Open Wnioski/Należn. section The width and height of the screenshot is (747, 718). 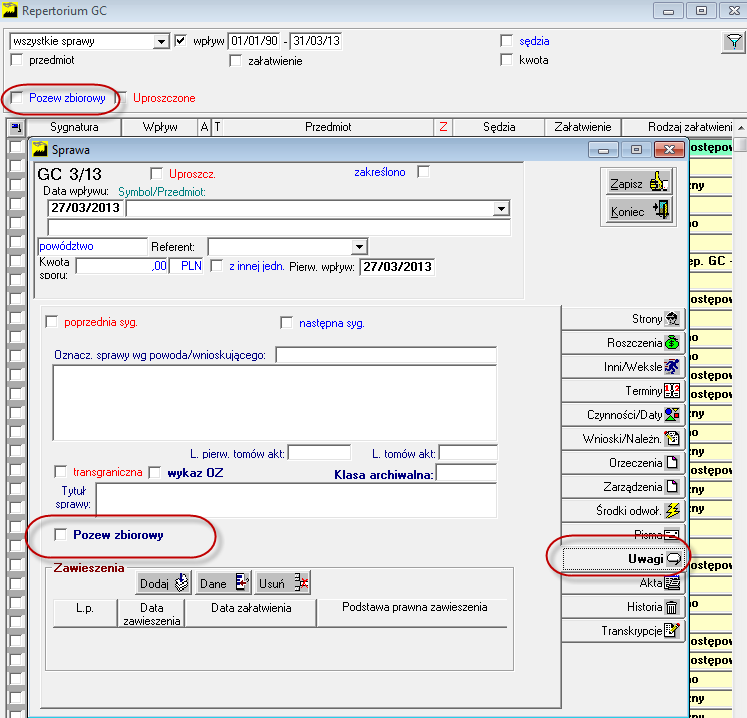tap(623, 438)
